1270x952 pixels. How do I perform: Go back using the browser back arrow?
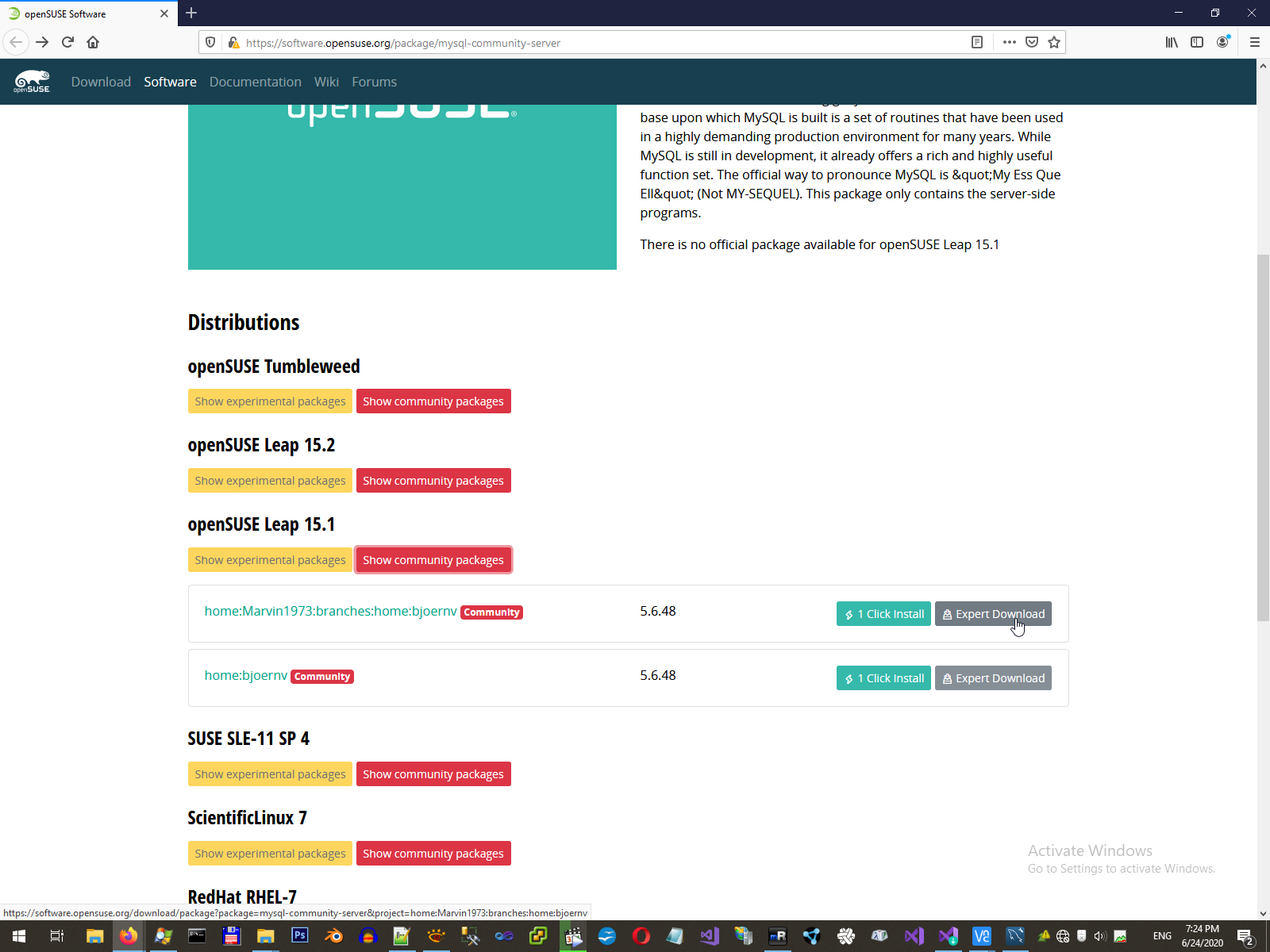coord(16,42)
